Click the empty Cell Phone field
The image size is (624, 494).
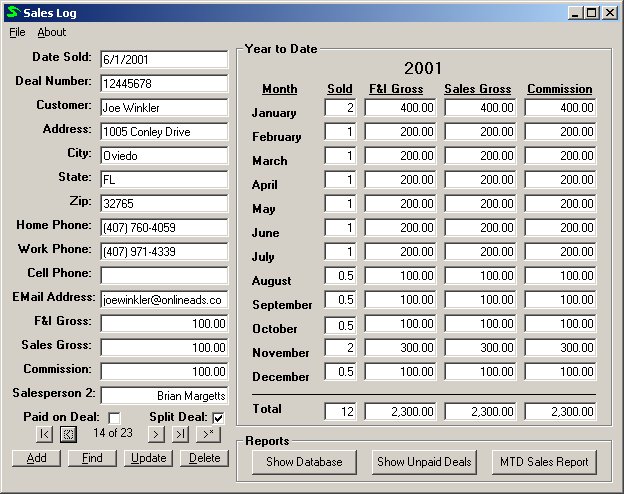tap(164, 275)
